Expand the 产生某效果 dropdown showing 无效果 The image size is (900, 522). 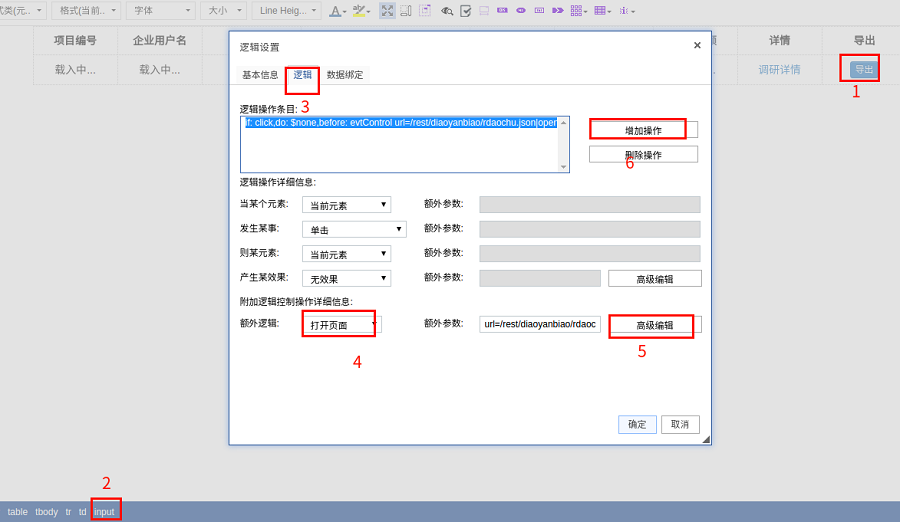(346, 279)
